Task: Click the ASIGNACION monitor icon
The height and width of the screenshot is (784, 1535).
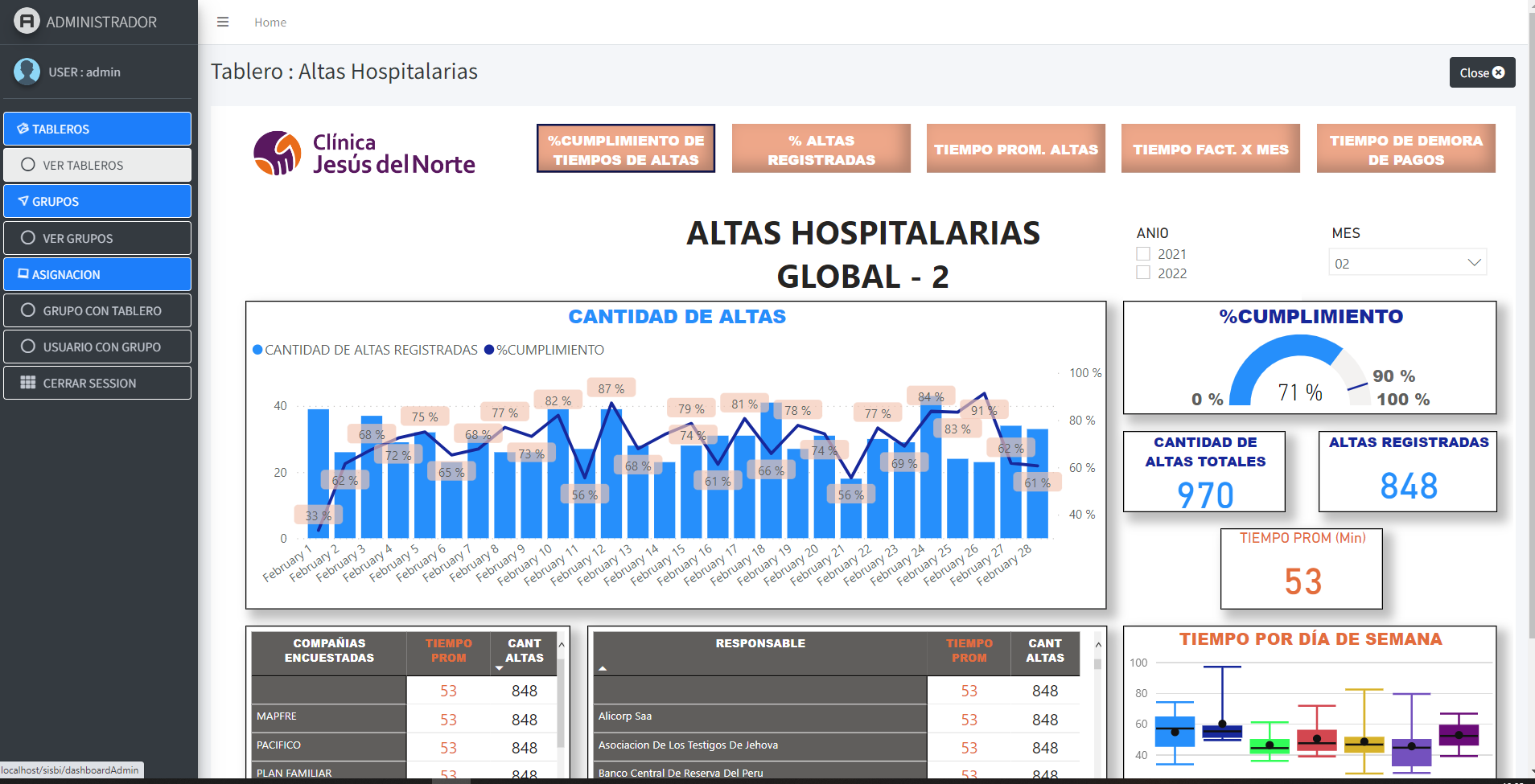Action: click(22, 274)
